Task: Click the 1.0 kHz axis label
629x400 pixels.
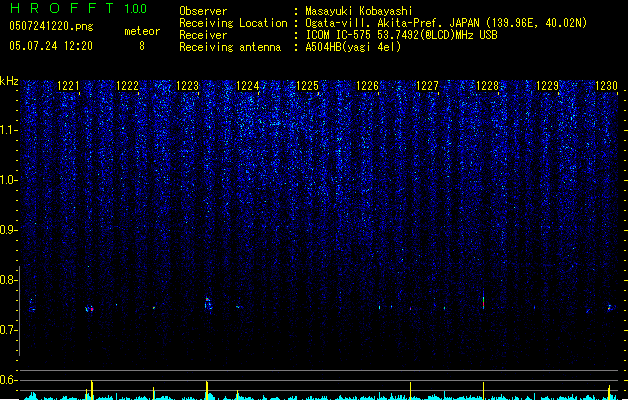Action: pyautogui.click(x=8, y=180)
